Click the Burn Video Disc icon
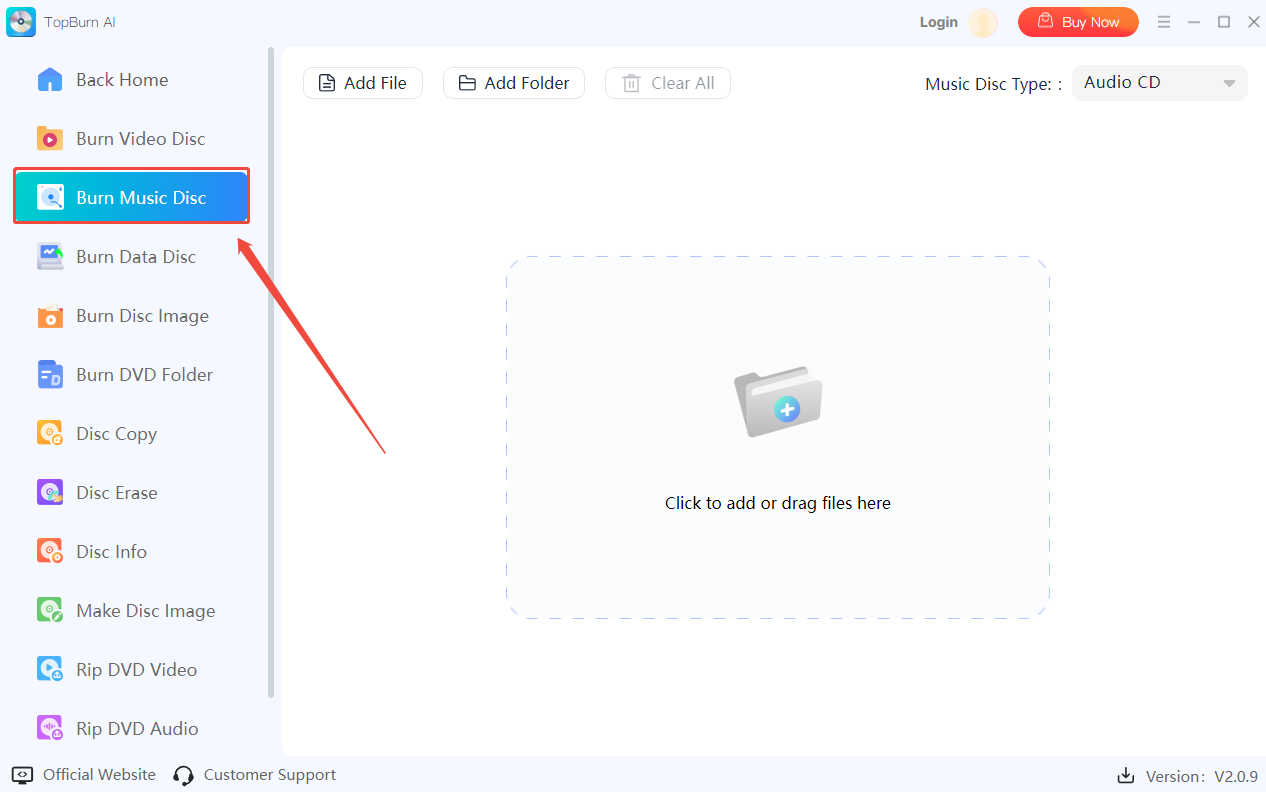The height and width of the screenshot is (792, 1266). pos(50,139)
